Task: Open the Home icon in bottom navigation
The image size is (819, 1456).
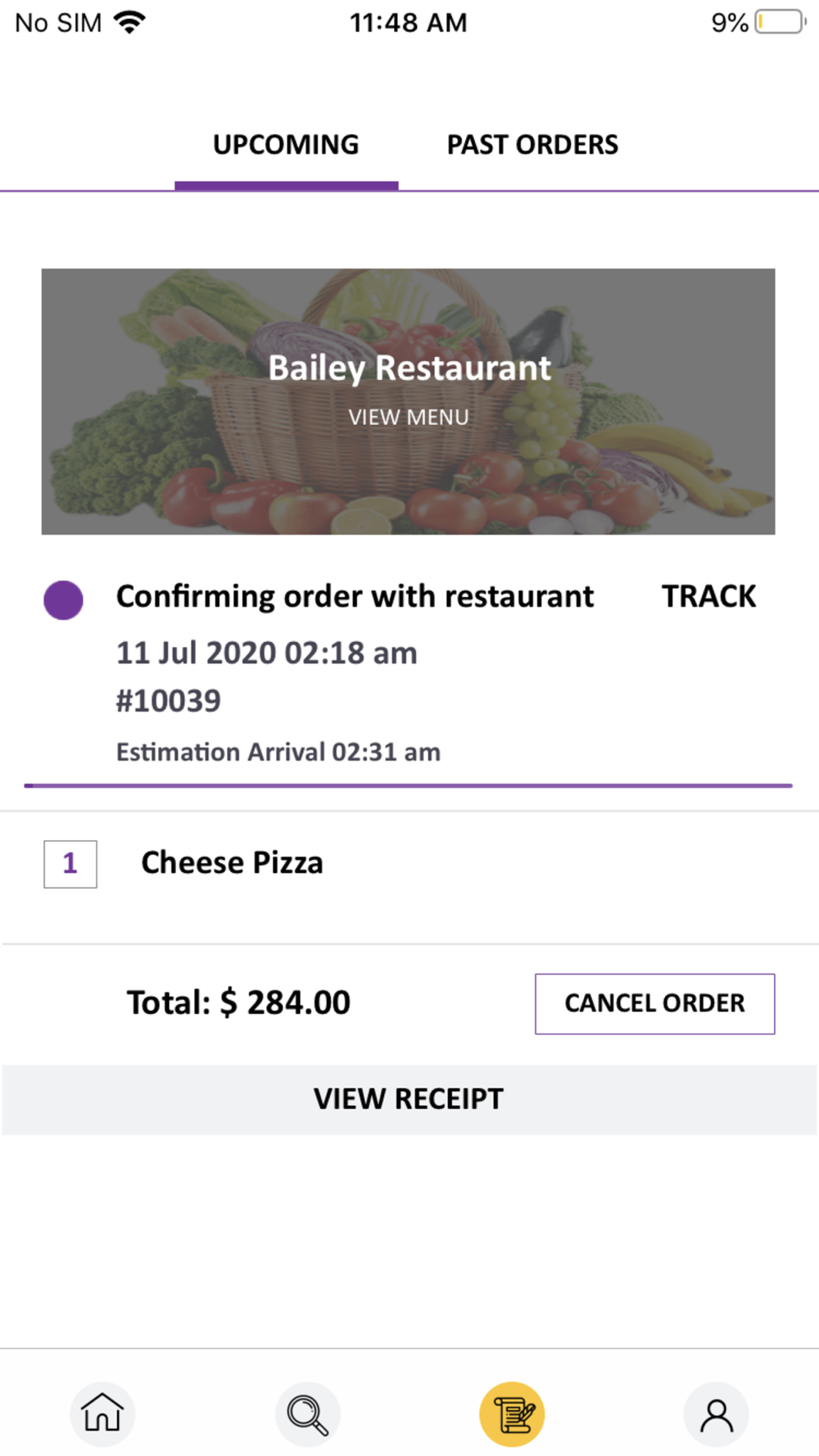Action: coord(102,1413)
